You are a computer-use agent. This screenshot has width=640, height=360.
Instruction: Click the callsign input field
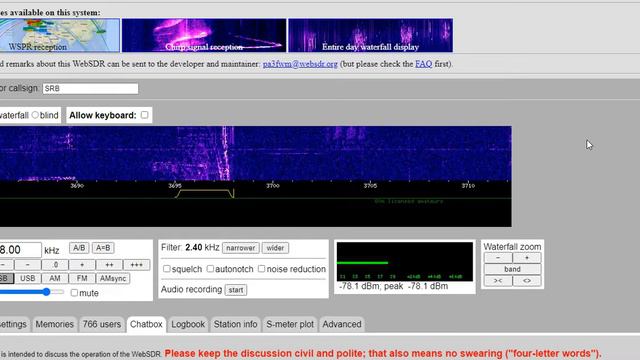91,89
